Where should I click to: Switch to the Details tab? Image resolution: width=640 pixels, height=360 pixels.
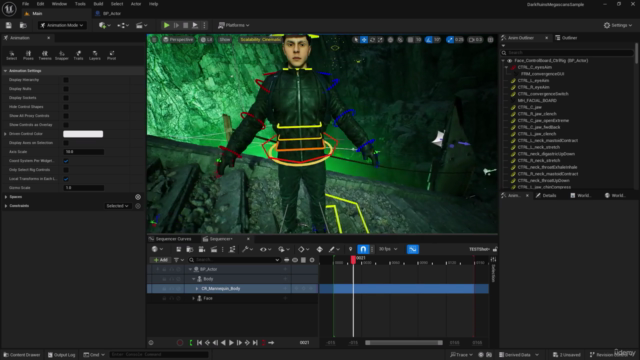point(546,196)
